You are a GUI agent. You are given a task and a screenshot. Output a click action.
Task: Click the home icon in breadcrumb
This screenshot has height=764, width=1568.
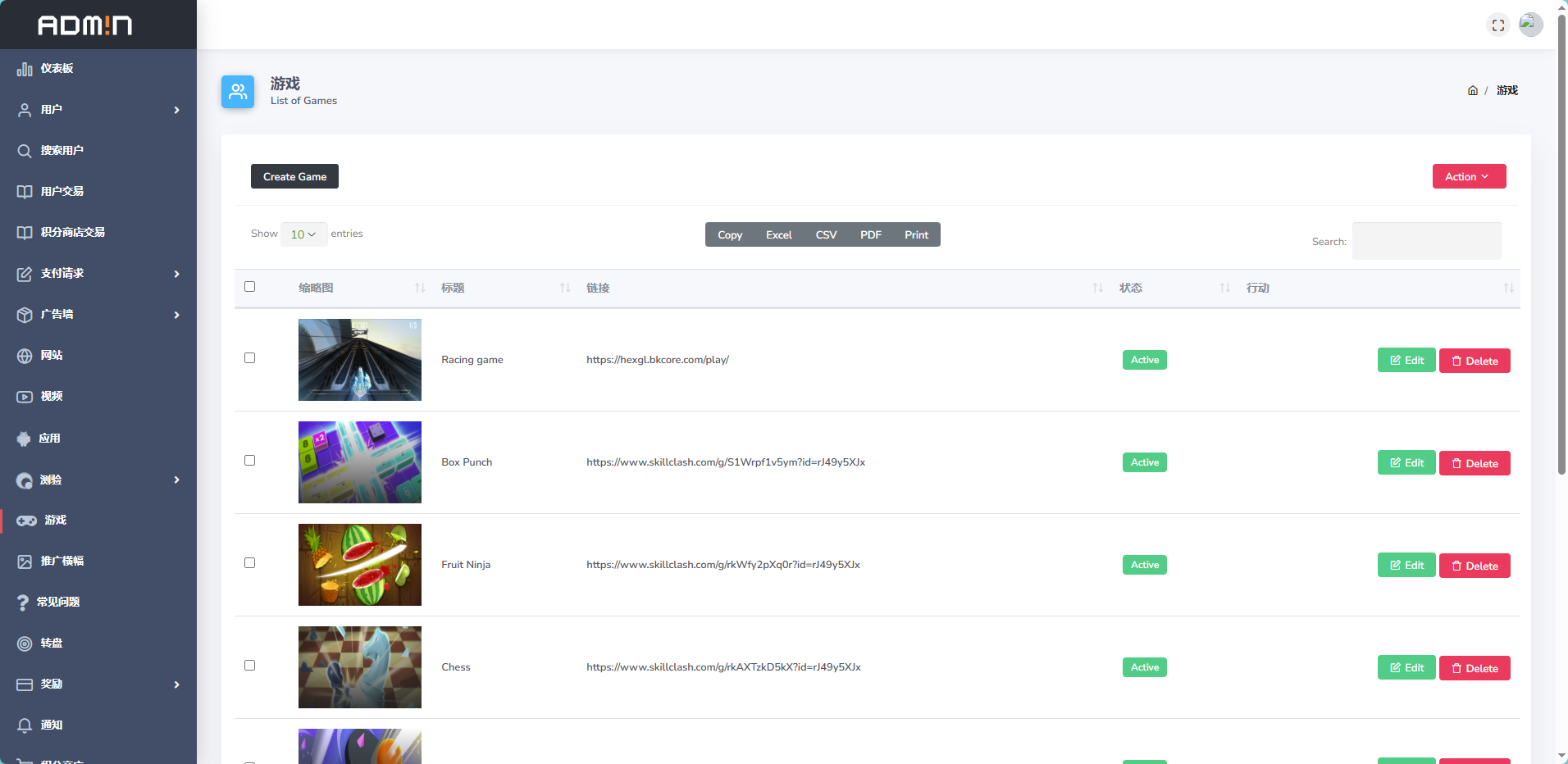[x=1472, y=91]
